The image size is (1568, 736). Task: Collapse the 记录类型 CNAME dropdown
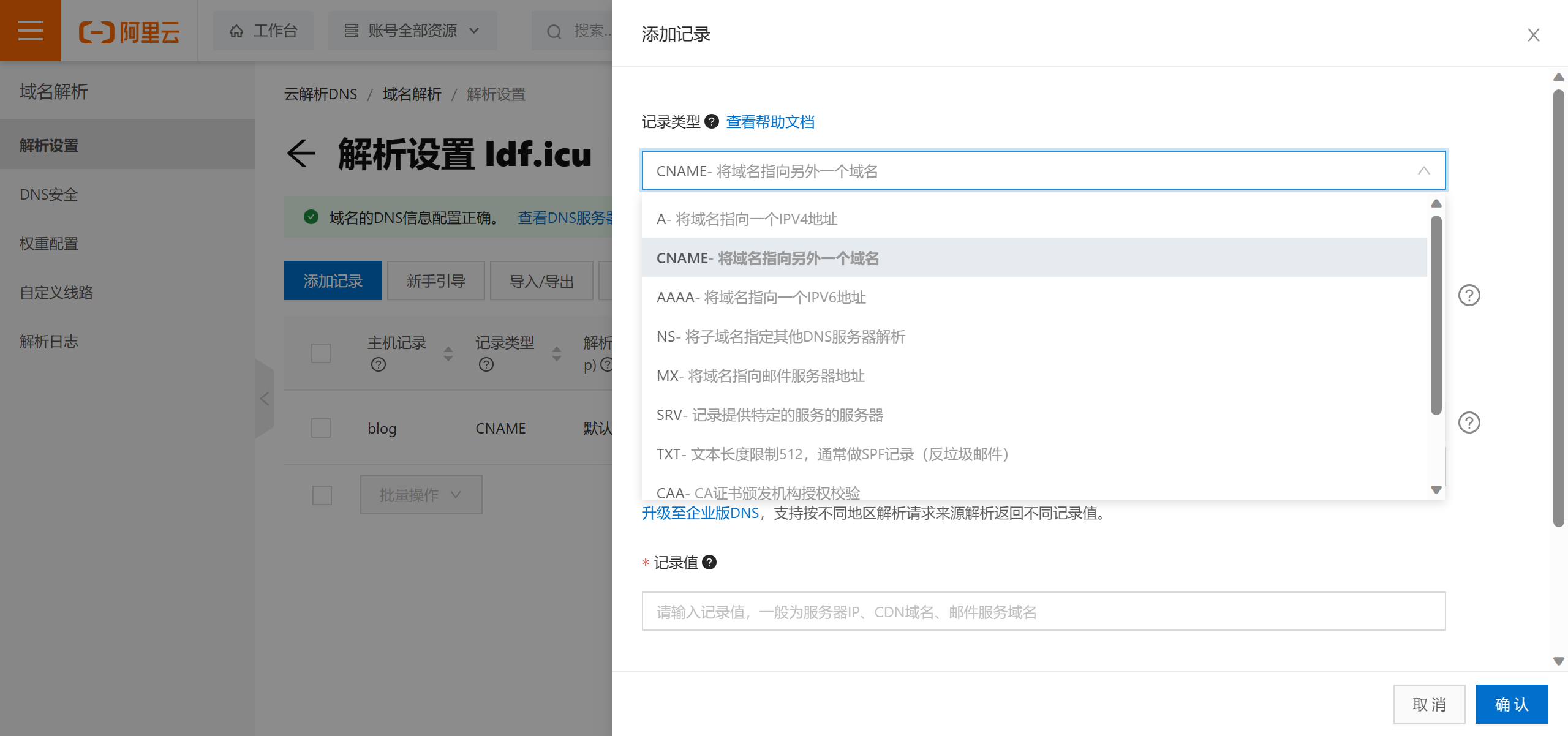click(x=1424, y=171)
